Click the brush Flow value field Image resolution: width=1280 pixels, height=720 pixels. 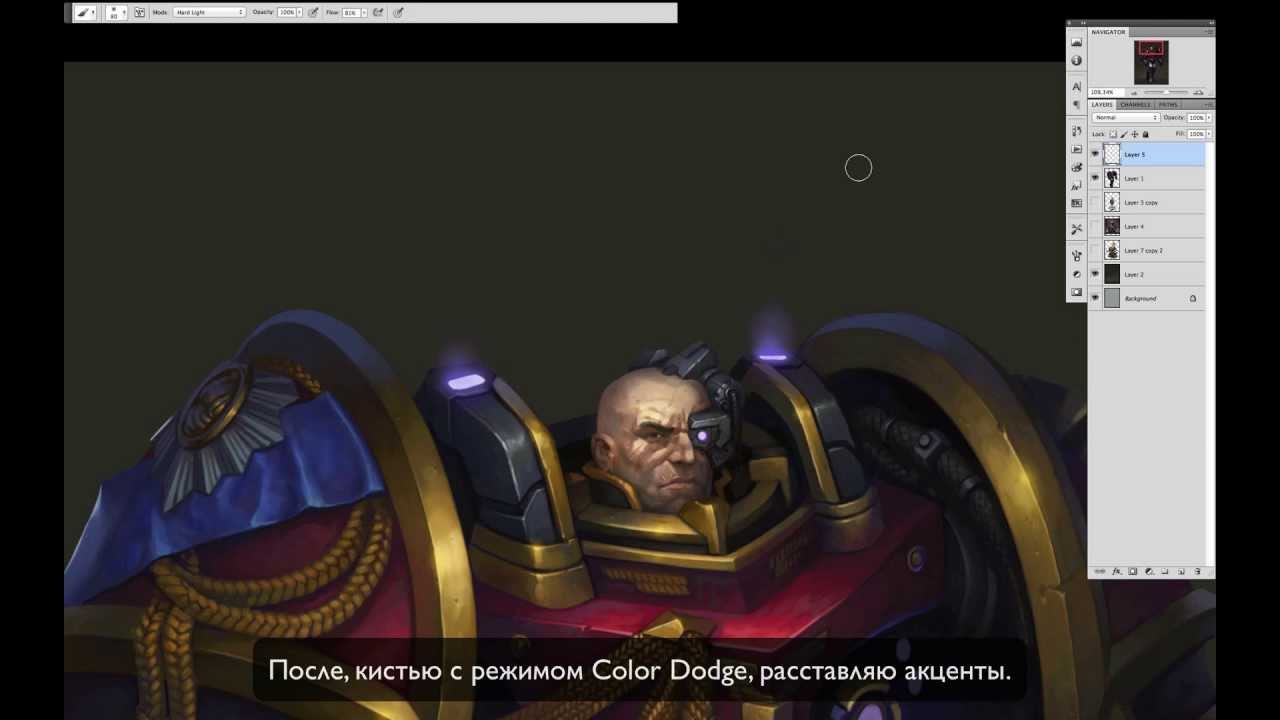[x=350, y=12]
